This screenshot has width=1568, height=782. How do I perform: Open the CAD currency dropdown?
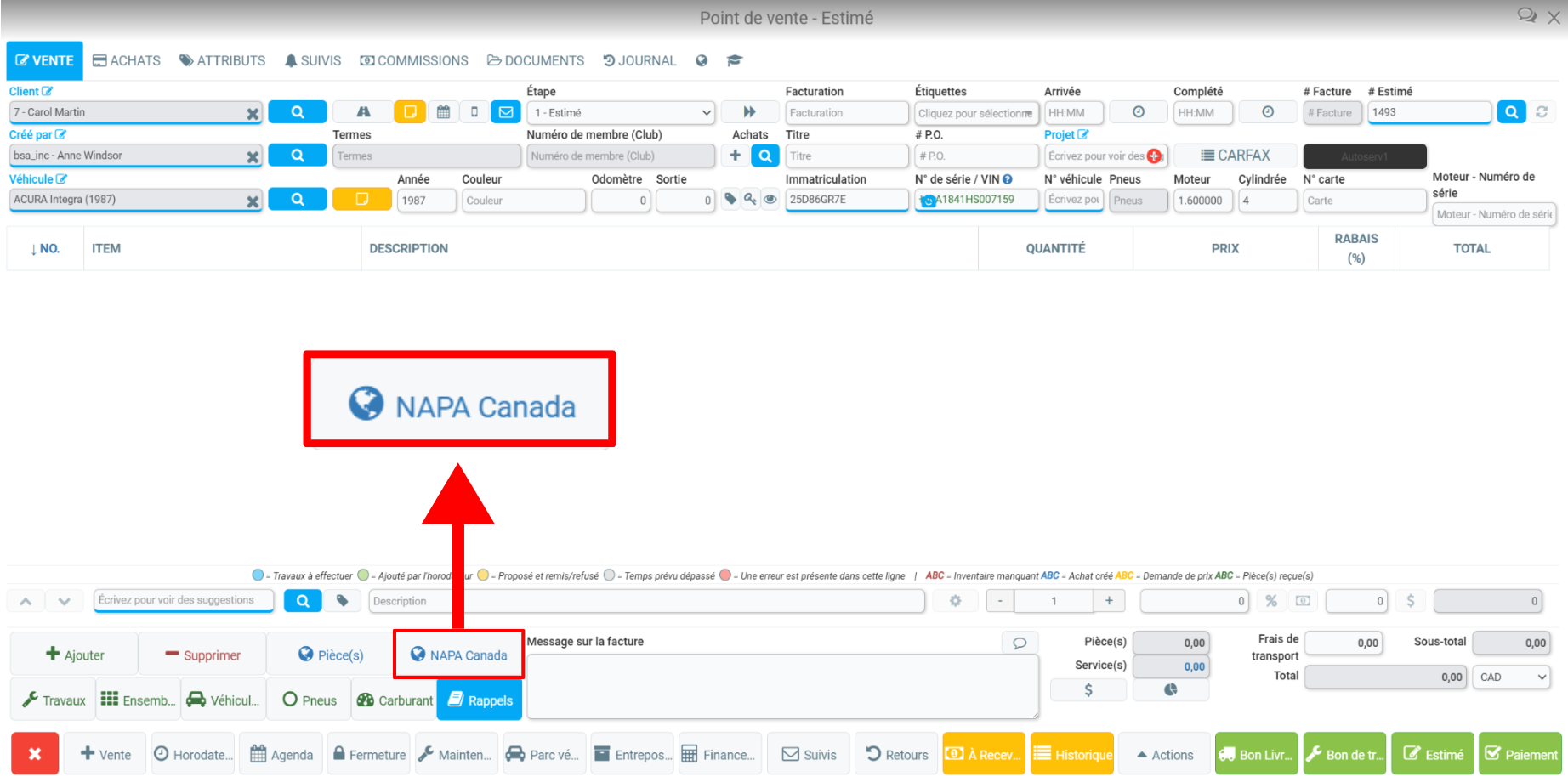pyautogui.click(x=1513, y=677)
